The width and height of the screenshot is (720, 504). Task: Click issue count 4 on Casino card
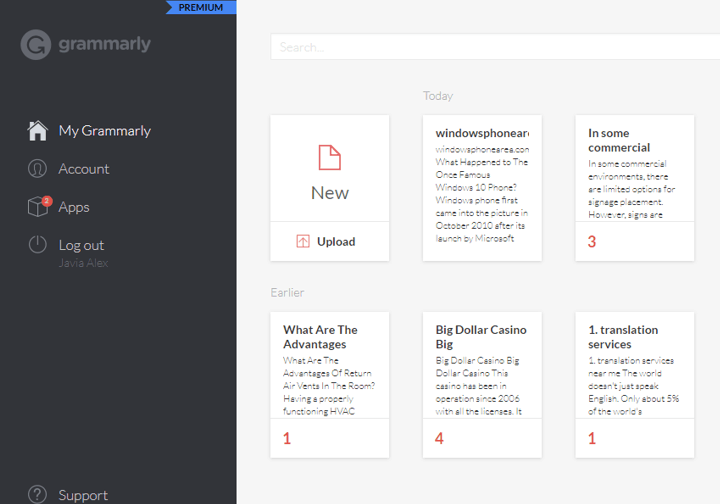[x=439, y=438]
